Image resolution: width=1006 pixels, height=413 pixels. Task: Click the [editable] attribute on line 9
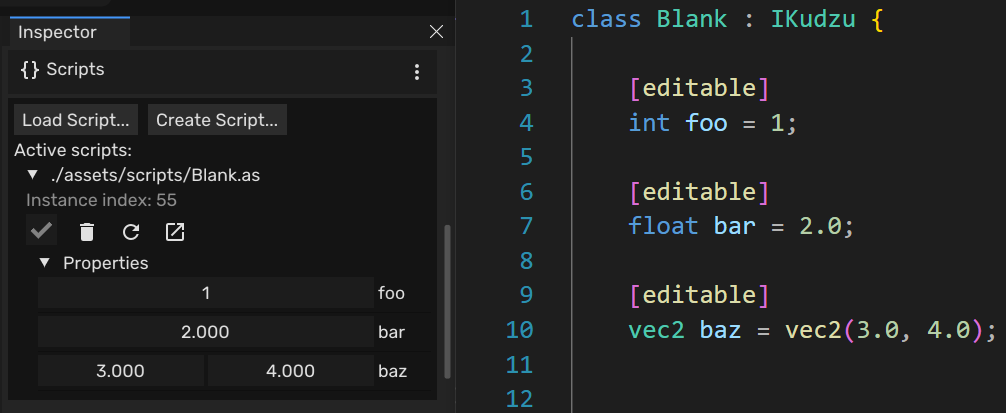coord(699,294)
